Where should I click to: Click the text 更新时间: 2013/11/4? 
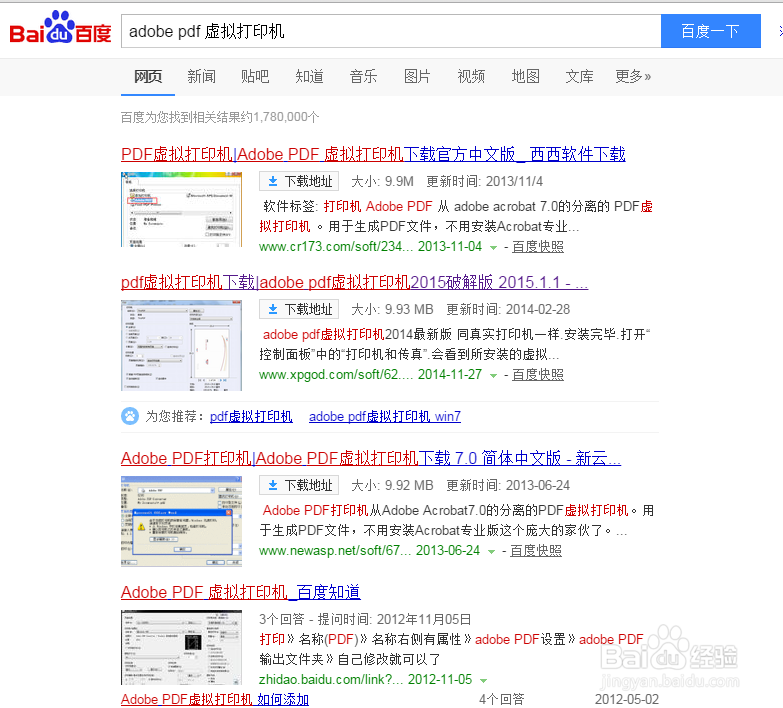(x=484, y=182)
